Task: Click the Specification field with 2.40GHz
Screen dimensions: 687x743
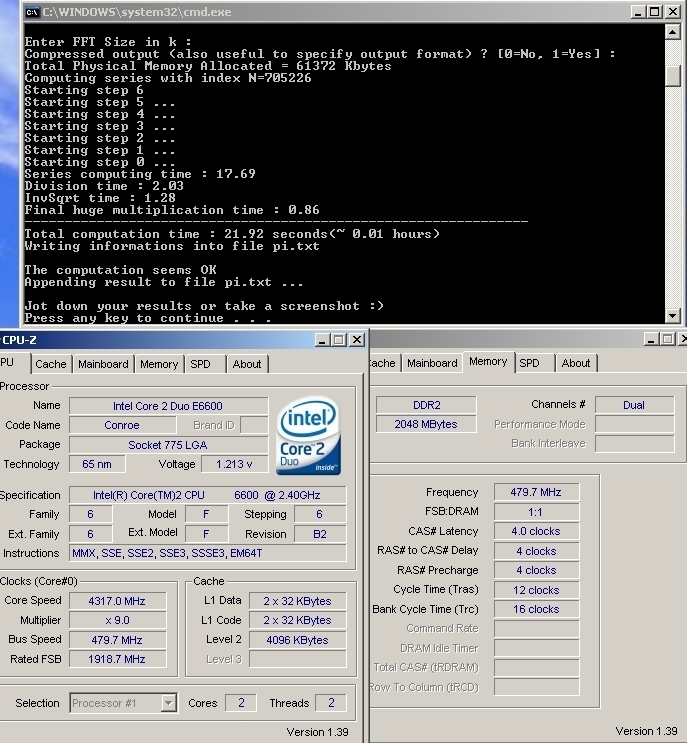Action: pyautogui.click(x=208, y=495)
